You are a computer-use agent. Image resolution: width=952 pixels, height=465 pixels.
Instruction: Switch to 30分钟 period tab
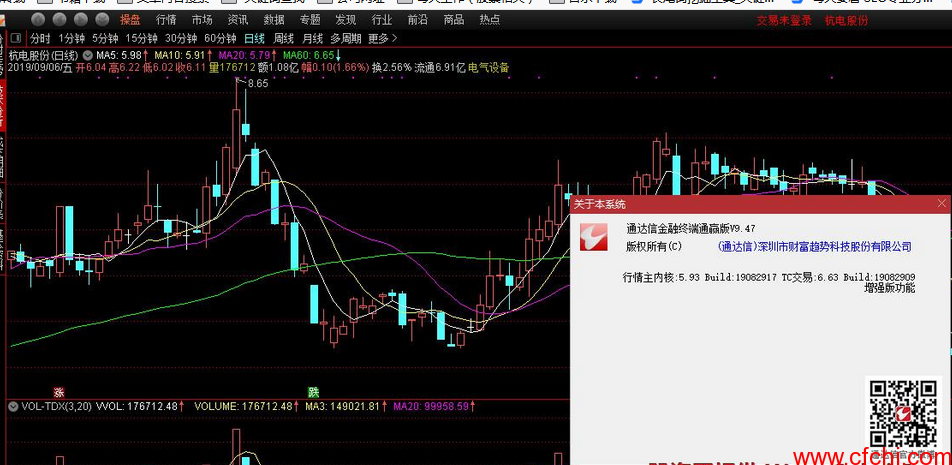[181, 39]
